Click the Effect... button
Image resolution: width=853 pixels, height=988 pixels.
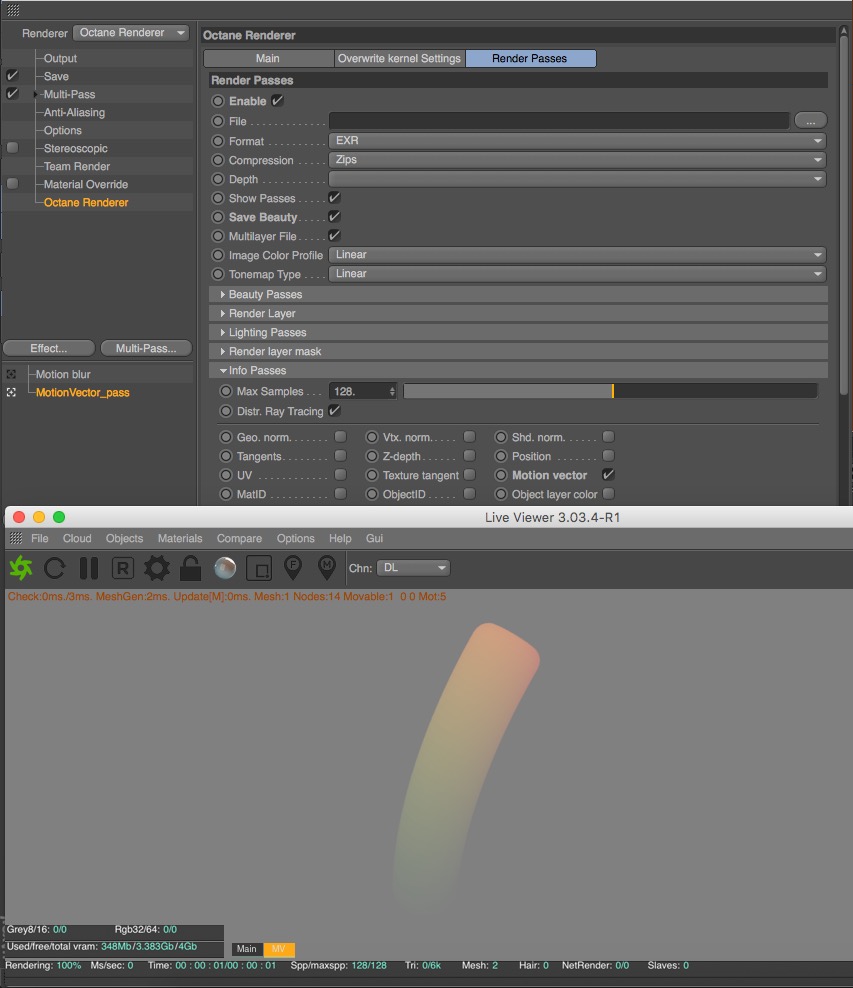(x=49, y=348)
